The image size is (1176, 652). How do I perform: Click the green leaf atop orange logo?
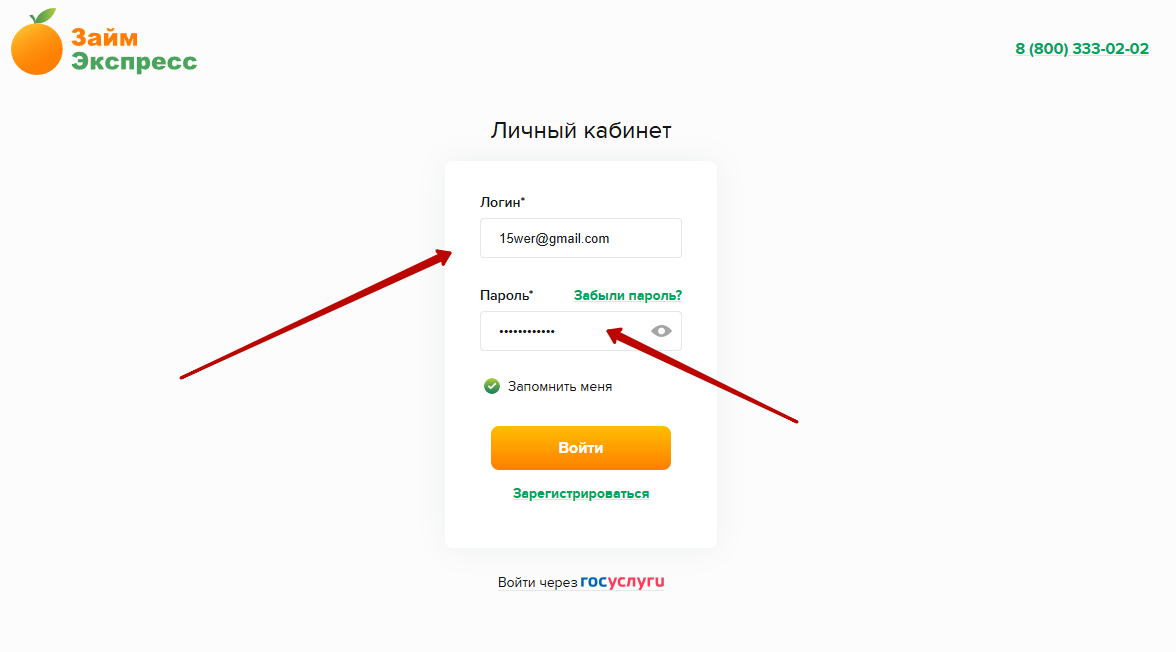(43, 16)
